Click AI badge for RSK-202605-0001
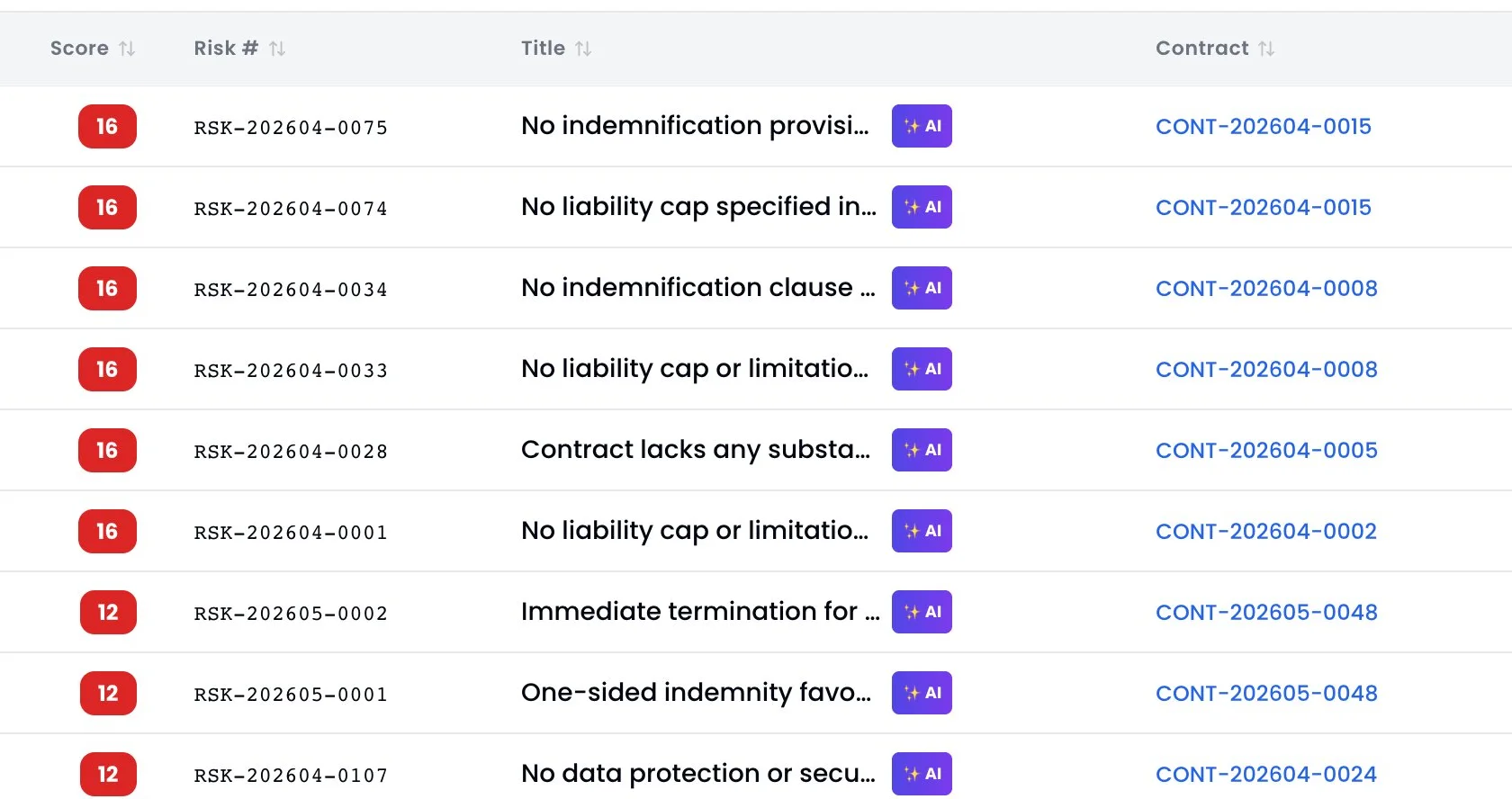The height and width of the screenshot is (799, 1512). tap(922, 693)
